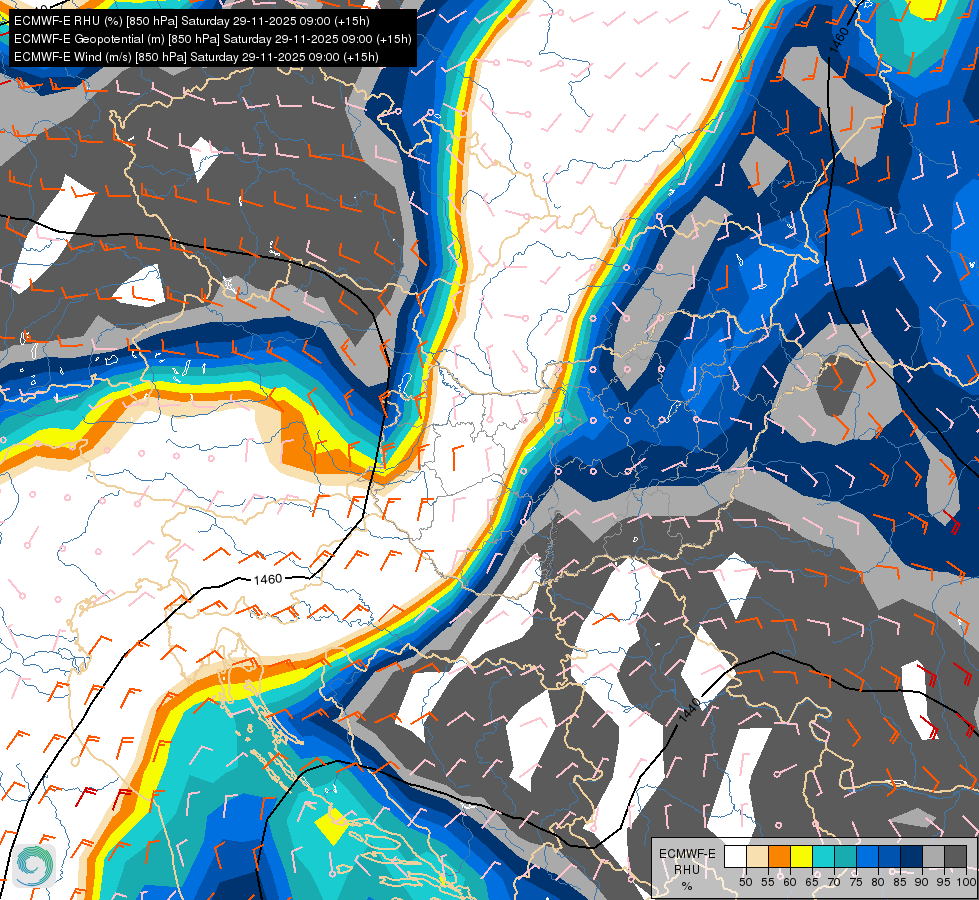
Task: Click the rotated 1460 contour label near the top edge
Action: (x=840, y=39)
